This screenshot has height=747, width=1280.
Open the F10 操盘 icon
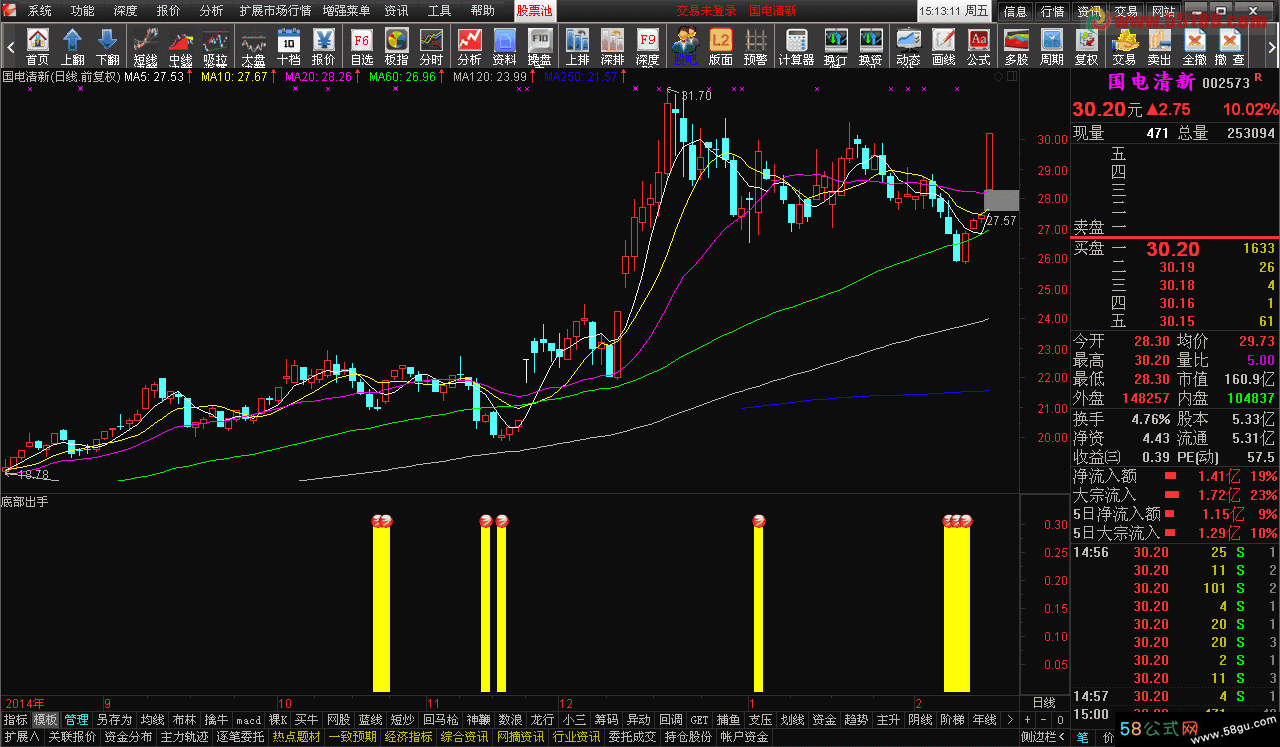(x=539, y=46)
